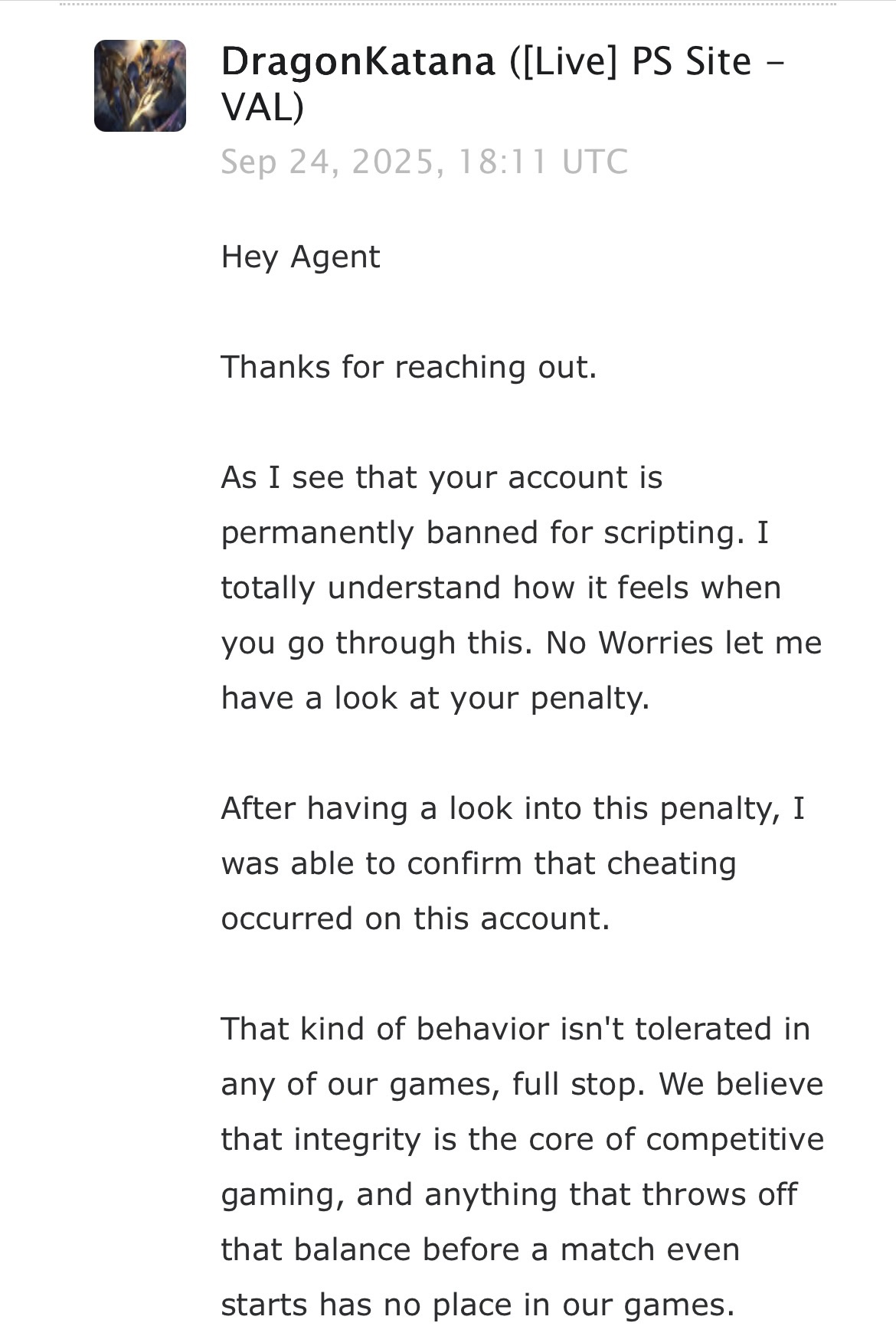Select "have a look at your penalty." line

(435, 698)
